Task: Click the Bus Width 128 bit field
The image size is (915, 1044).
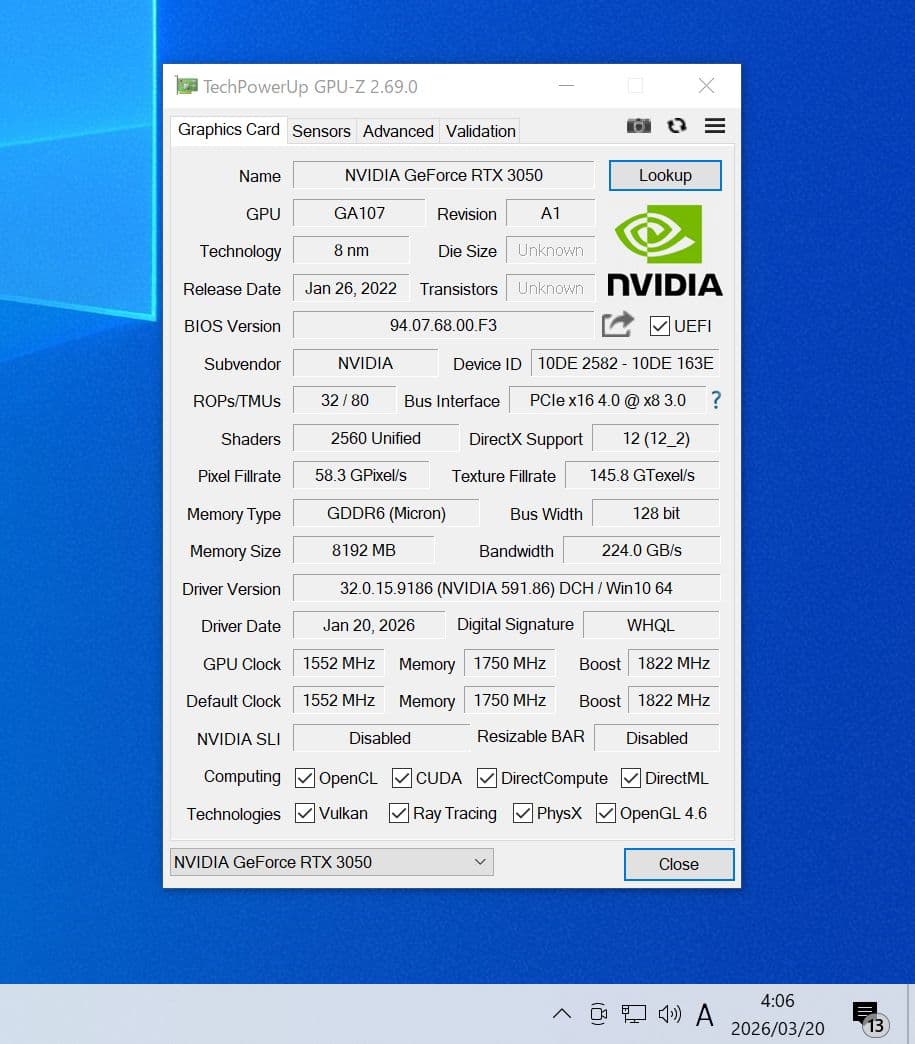Action: pyautogui.click(x=656, y=513)
